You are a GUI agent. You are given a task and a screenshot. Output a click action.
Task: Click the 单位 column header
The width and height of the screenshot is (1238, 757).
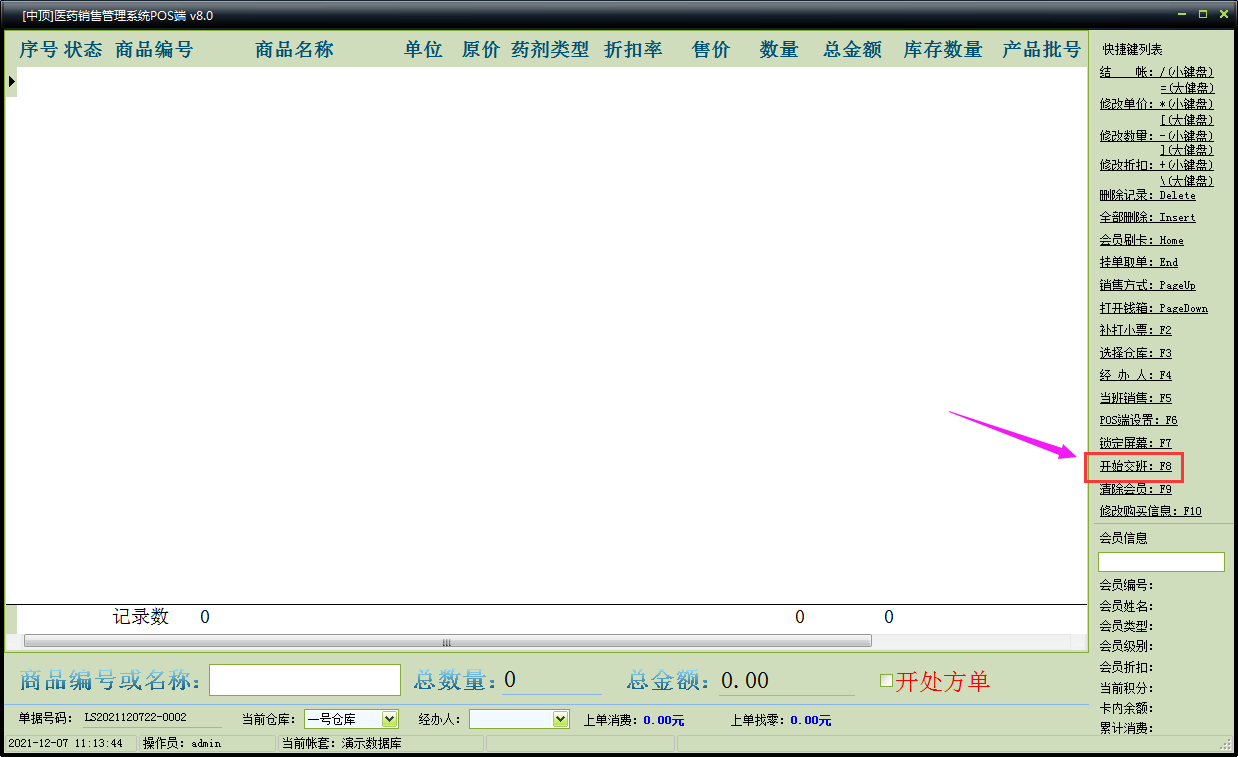point(423,50)
